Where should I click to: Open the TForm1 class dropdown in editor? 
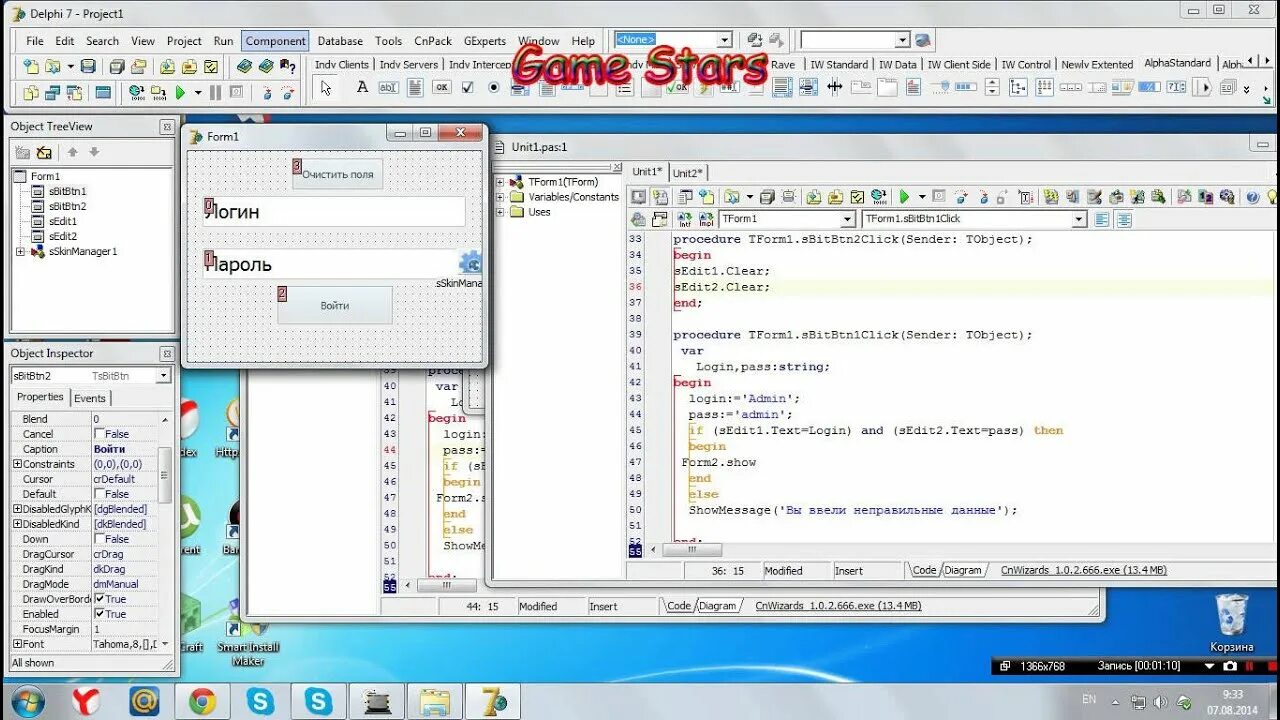(847, 219)
